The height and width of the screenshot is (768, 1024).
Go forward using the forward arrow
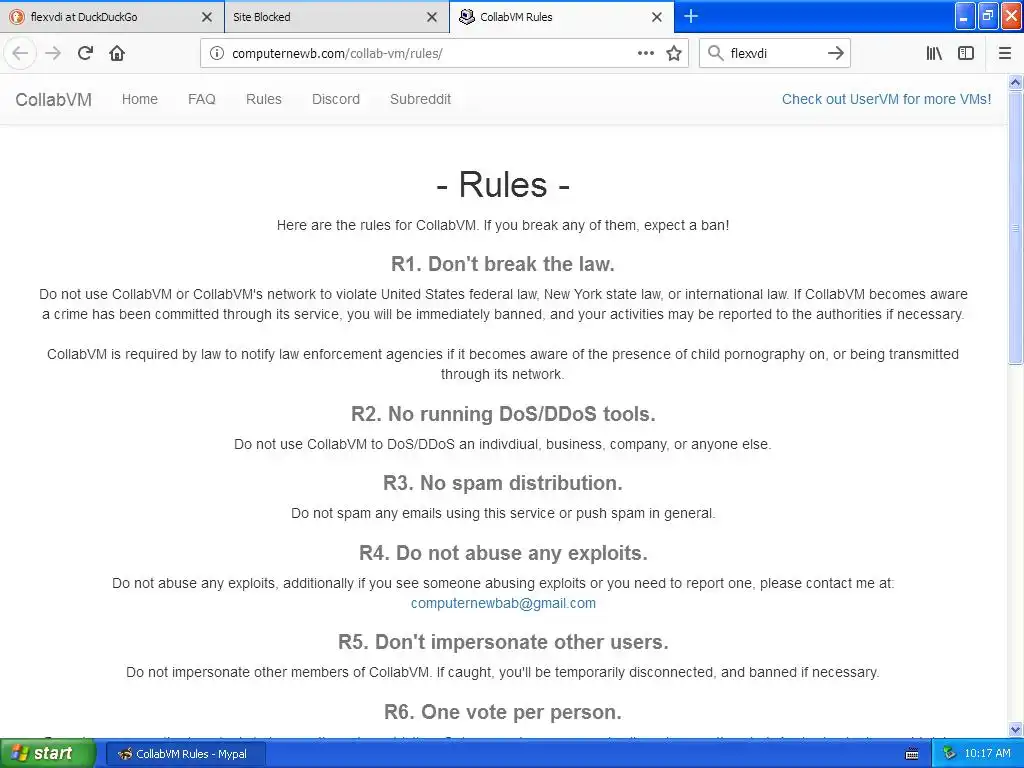coord(53,54)
